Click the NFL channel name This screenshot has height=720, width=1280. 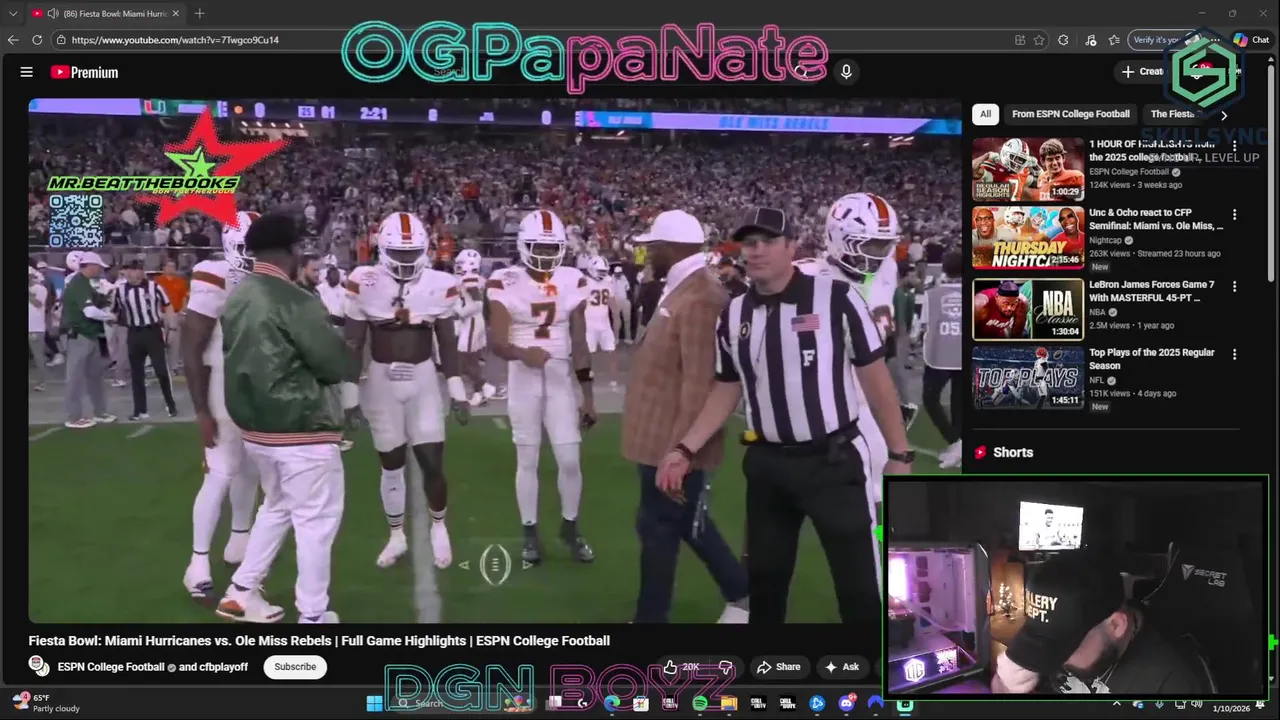(x=1097, y=380)
